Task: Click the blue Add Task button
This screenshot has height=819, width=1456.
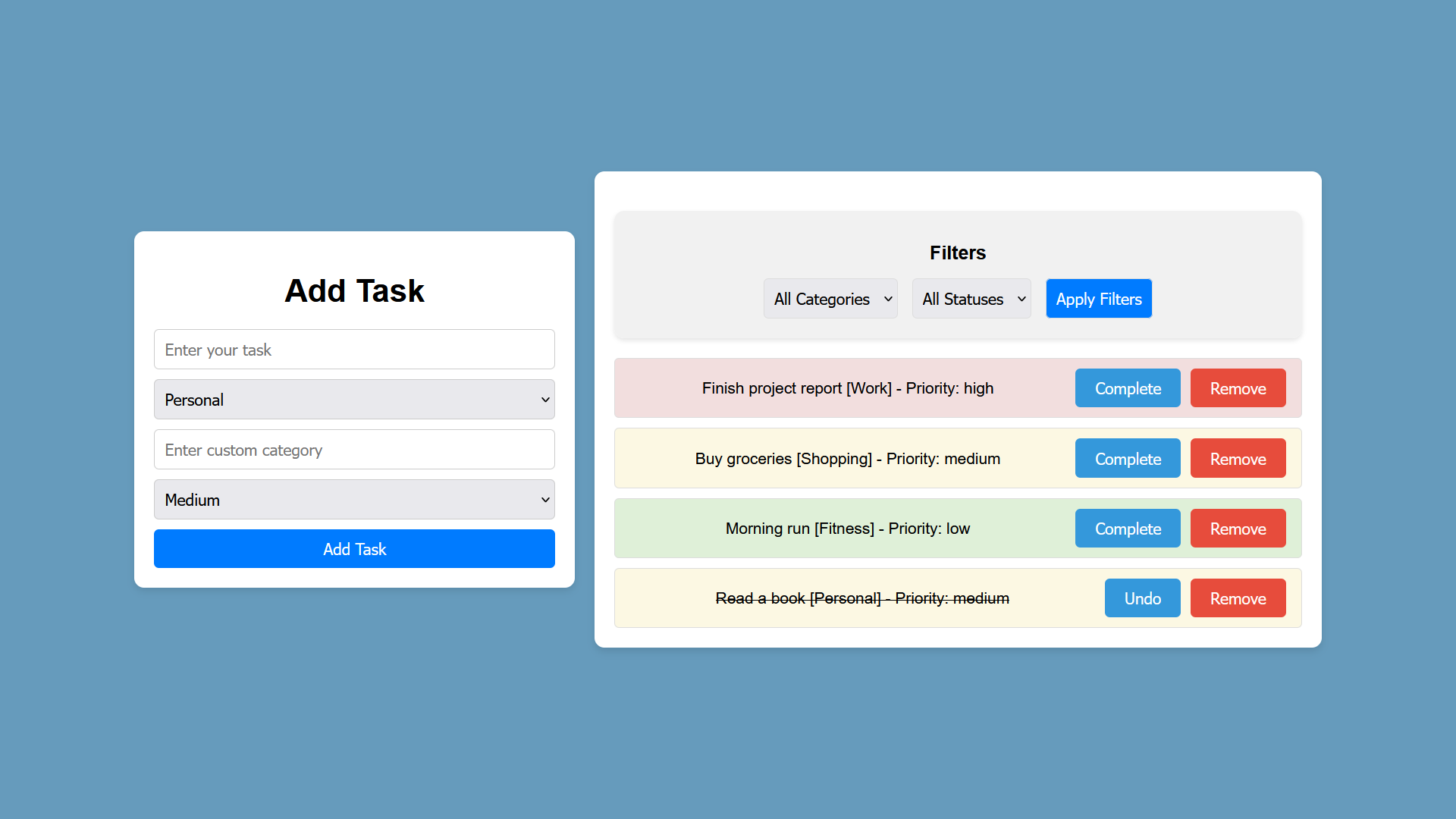Action: click(x=354, y=549)
